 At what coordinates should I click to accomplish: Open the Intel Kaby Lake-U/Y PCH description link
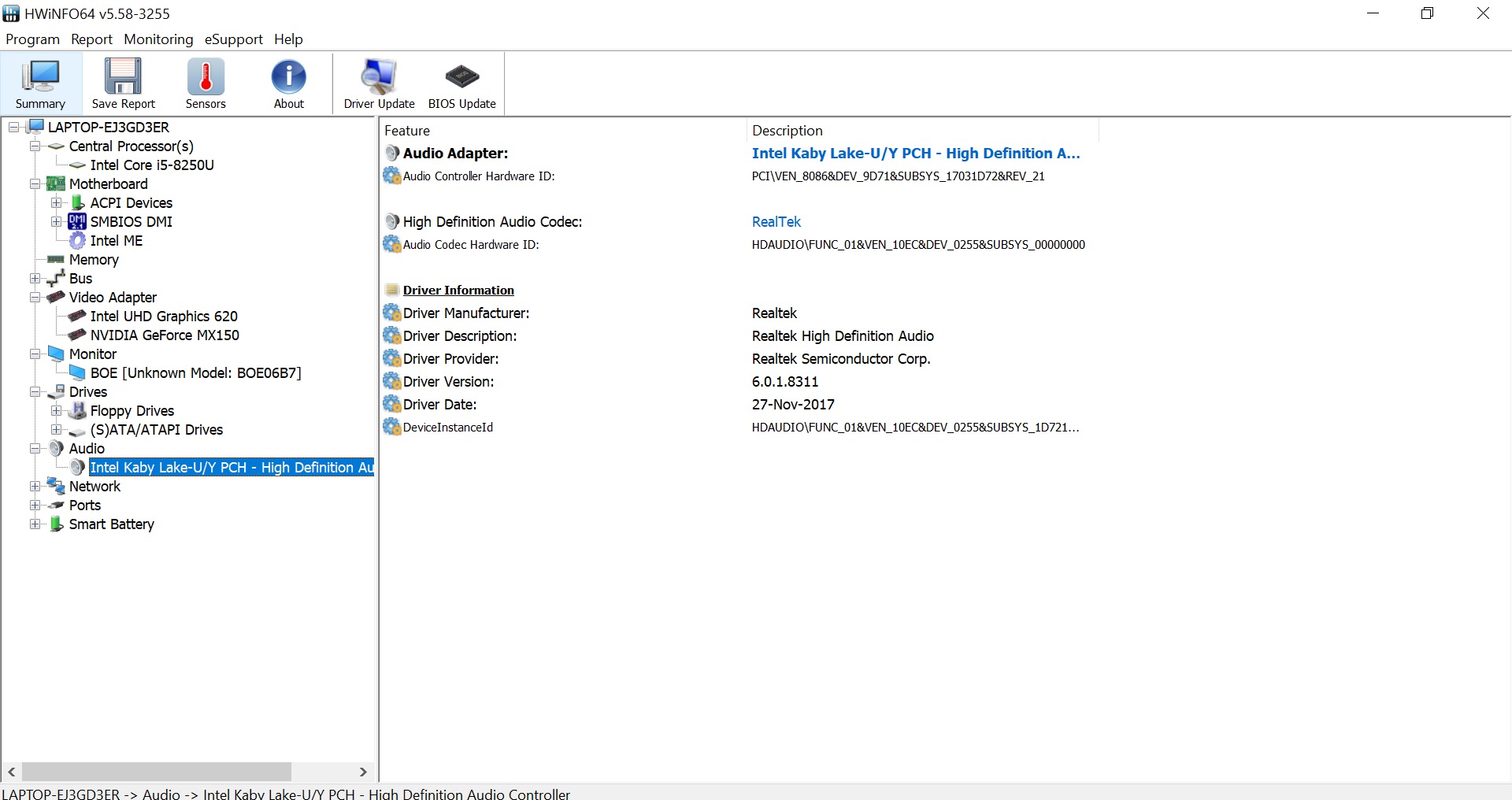916,153
